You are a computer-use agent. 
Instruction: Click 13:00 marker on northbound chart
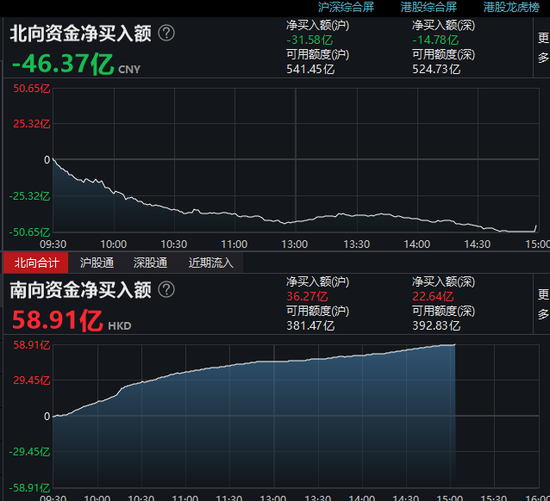pos(295,244)
